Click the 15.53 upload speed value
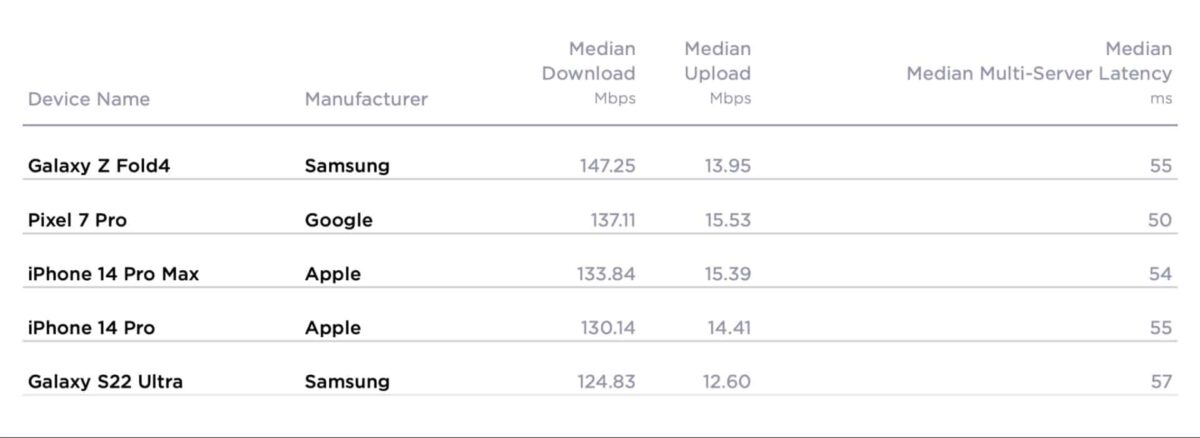 pos(727,220)
